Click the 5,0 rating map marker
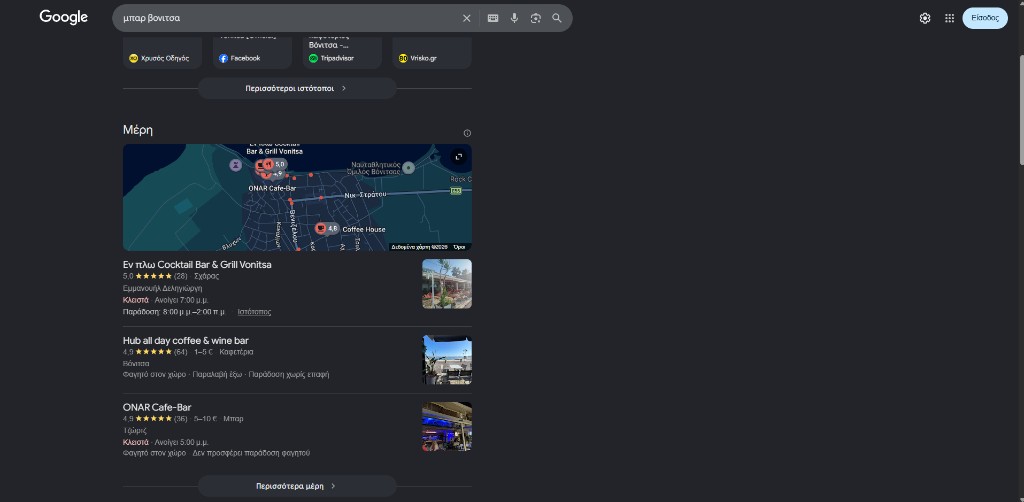Viewport: 1024px width, 502px height. coord(274,165)
